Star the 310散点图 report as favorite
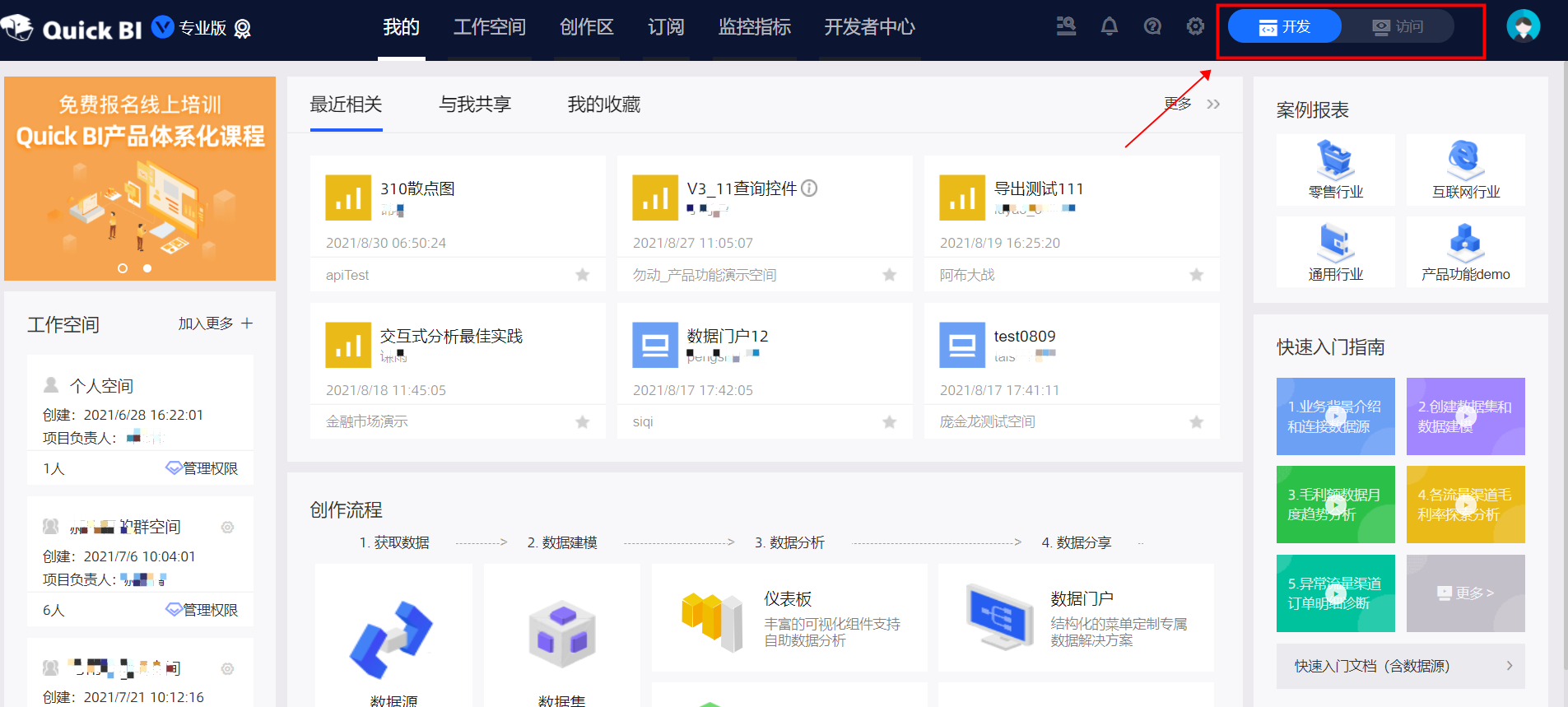Image resolution: width=1568 pixels, height=707 pixels. coord(583,275)
